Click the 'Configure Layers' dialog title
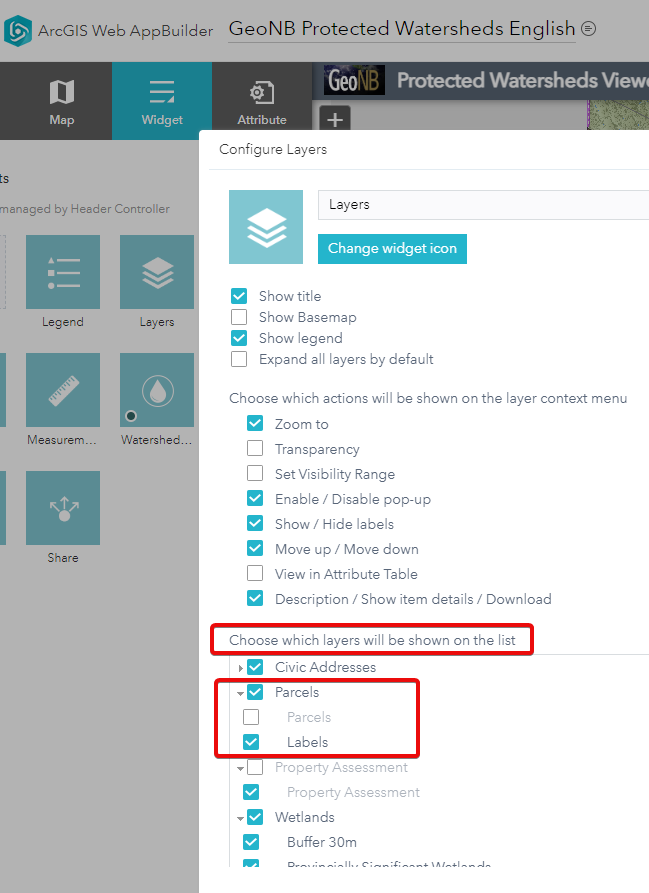 [x=273, y=149]
